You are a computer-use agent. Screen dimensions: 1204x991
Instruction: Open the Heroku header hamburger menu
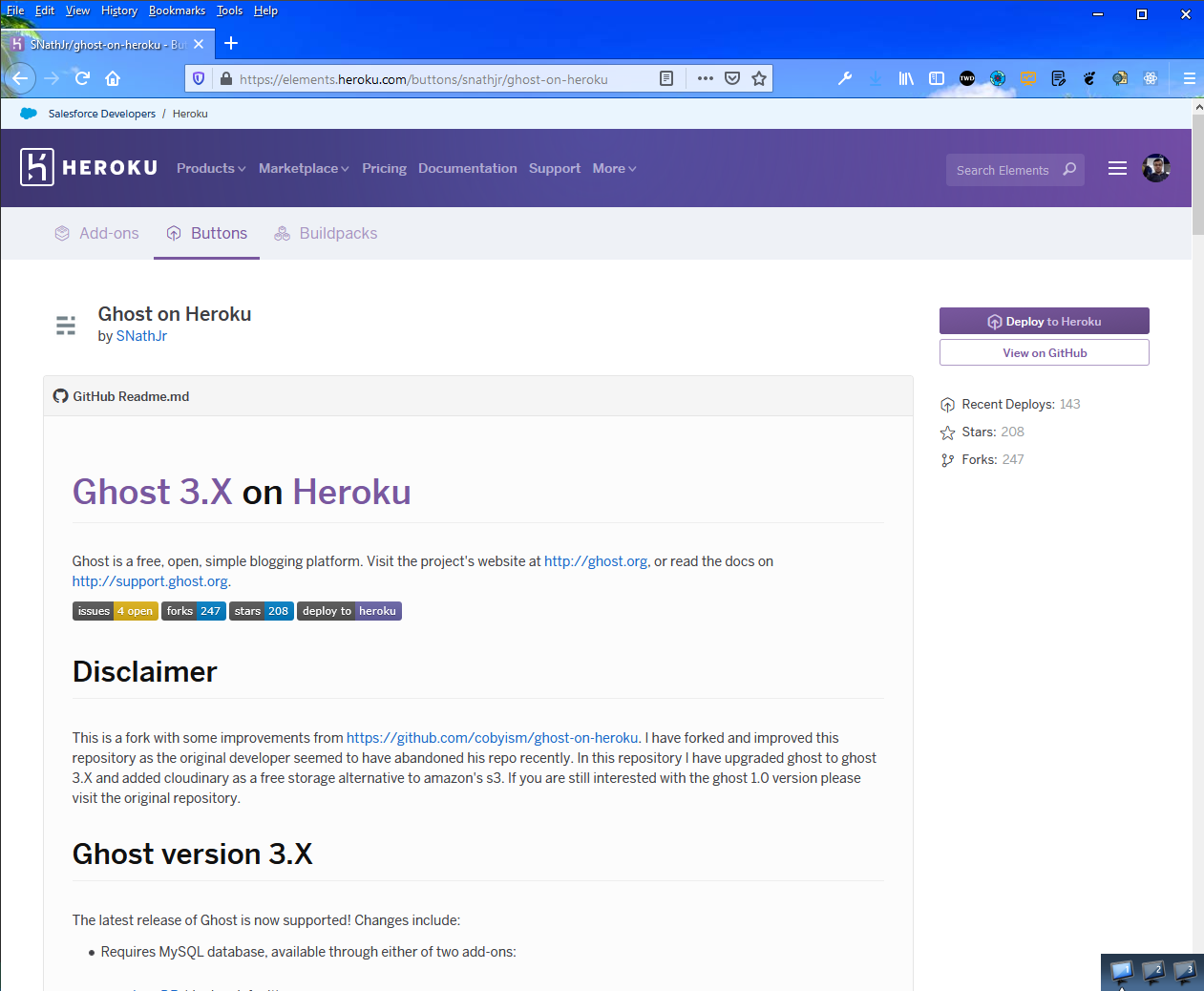coord(1117,169)
